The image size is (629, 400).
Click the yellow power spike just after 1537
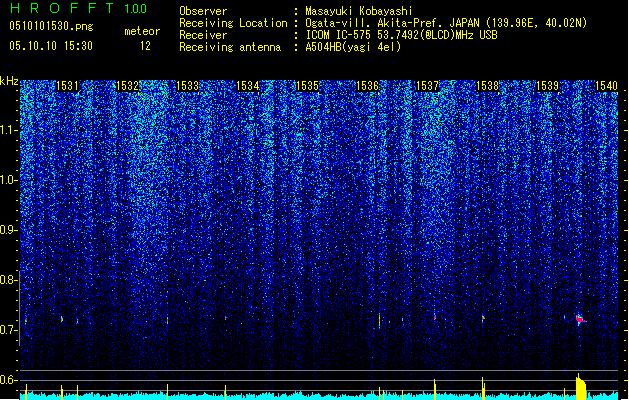point(435,389)
